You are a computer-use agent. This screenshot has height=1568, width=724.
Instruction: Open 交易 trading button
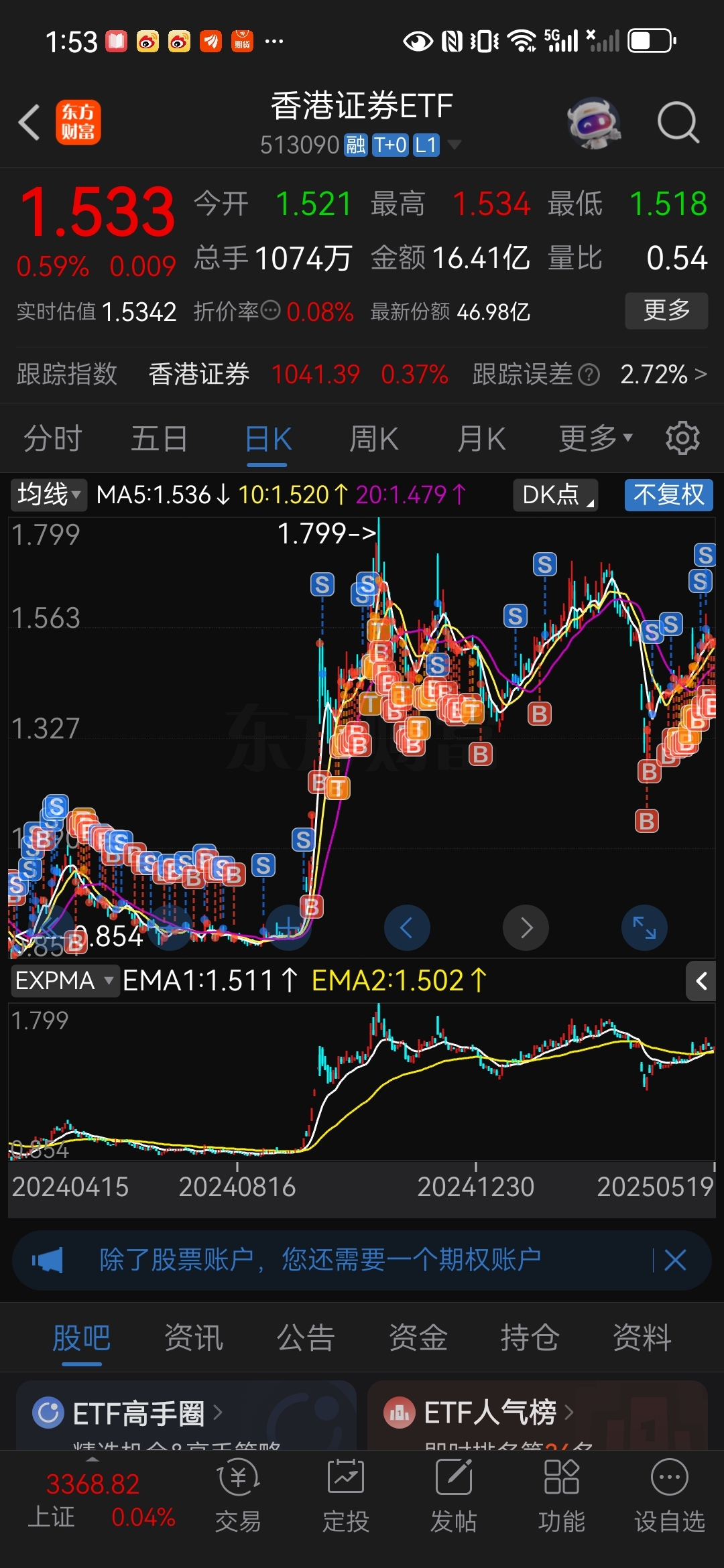pos(238,1496)
